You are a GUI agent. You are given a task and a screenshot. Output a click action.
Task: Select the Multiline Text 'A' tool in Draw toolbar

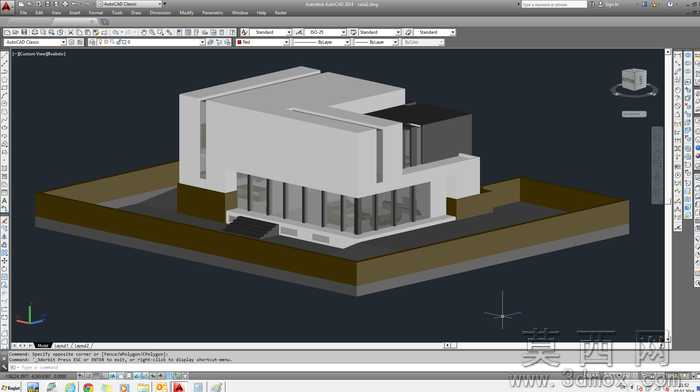4,201
